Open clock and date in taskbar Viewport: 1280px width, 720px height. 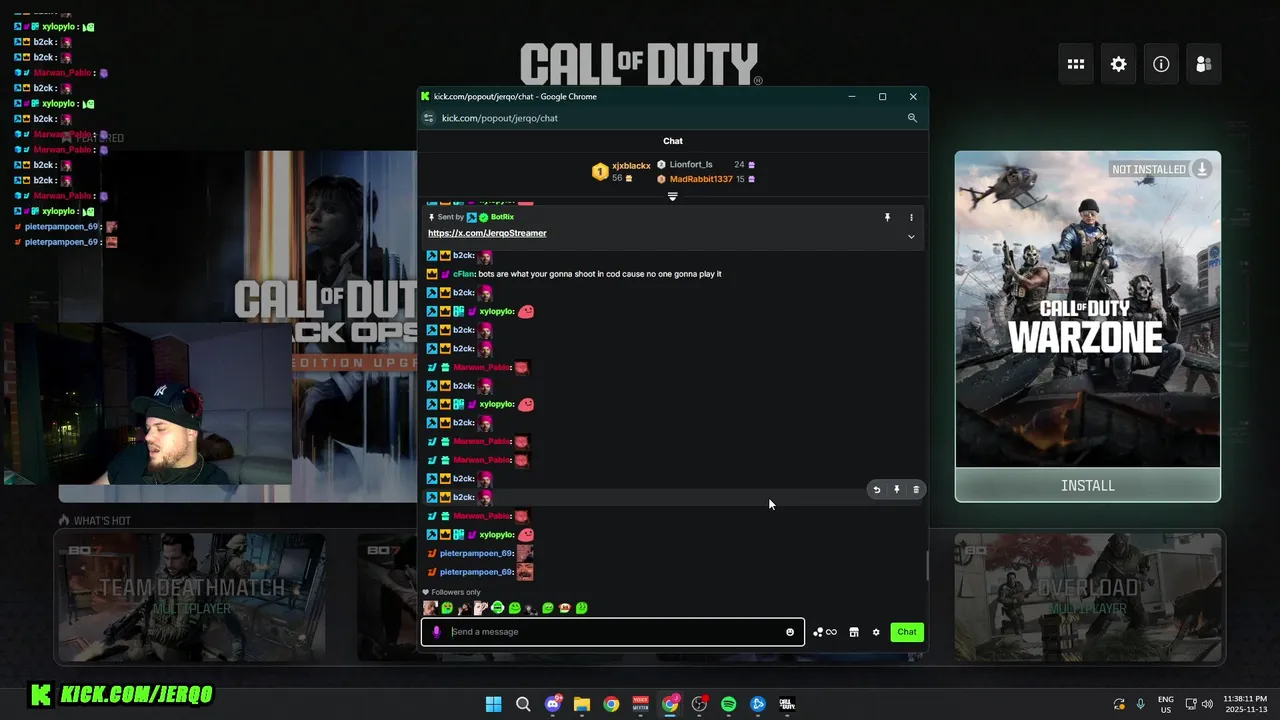1243,704
